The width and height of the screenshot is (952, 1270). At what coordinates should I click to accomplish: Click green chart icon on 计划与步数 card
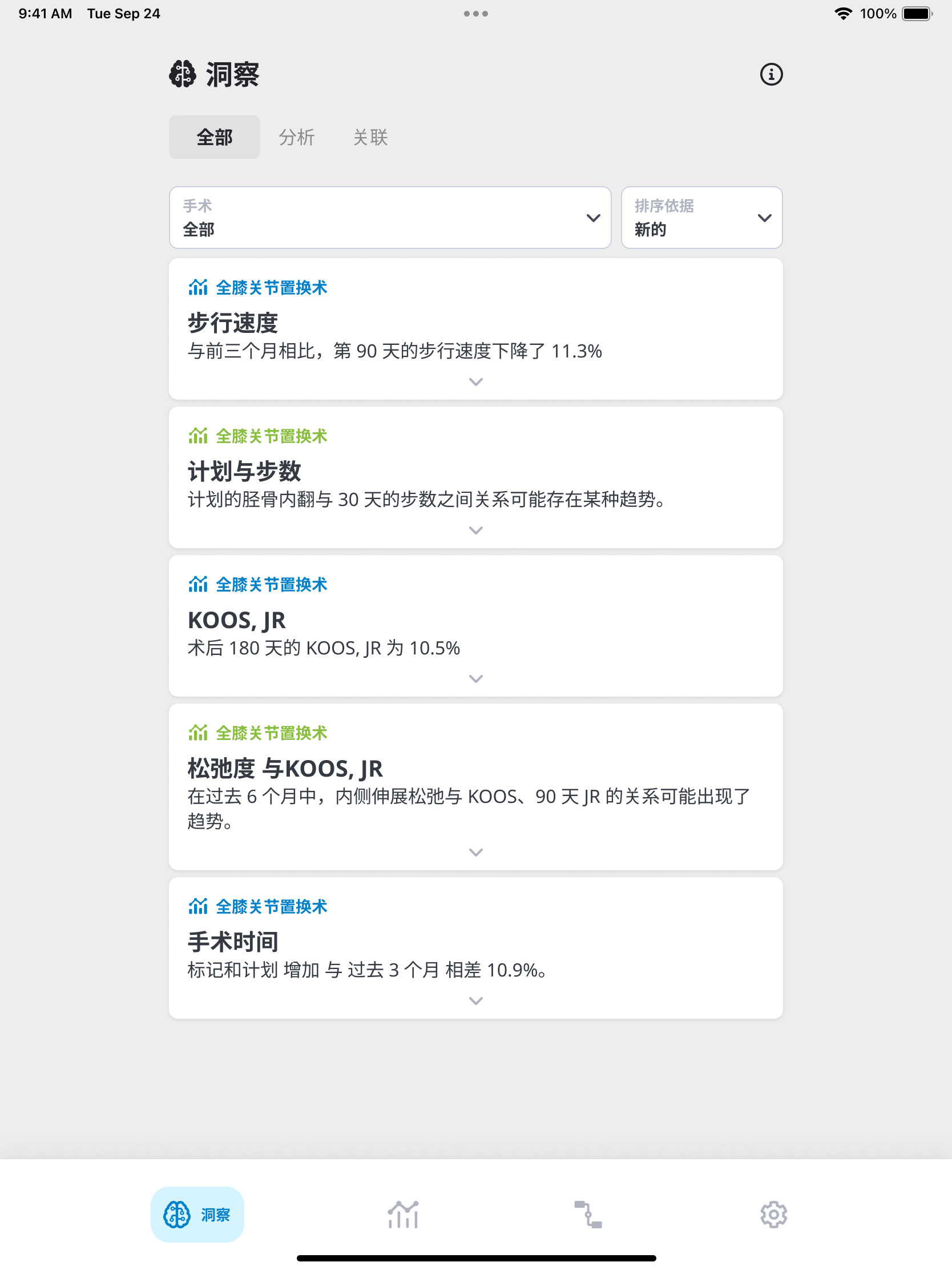tap(198, 436)
